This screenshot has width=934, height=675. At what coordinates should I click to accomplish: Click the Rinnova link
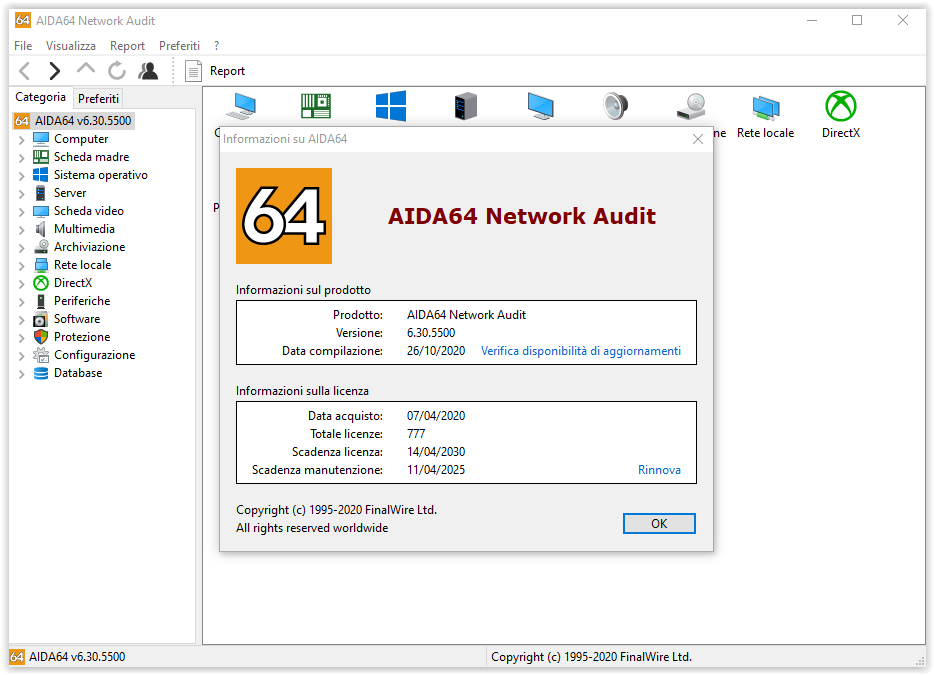[x=659, y=470]
